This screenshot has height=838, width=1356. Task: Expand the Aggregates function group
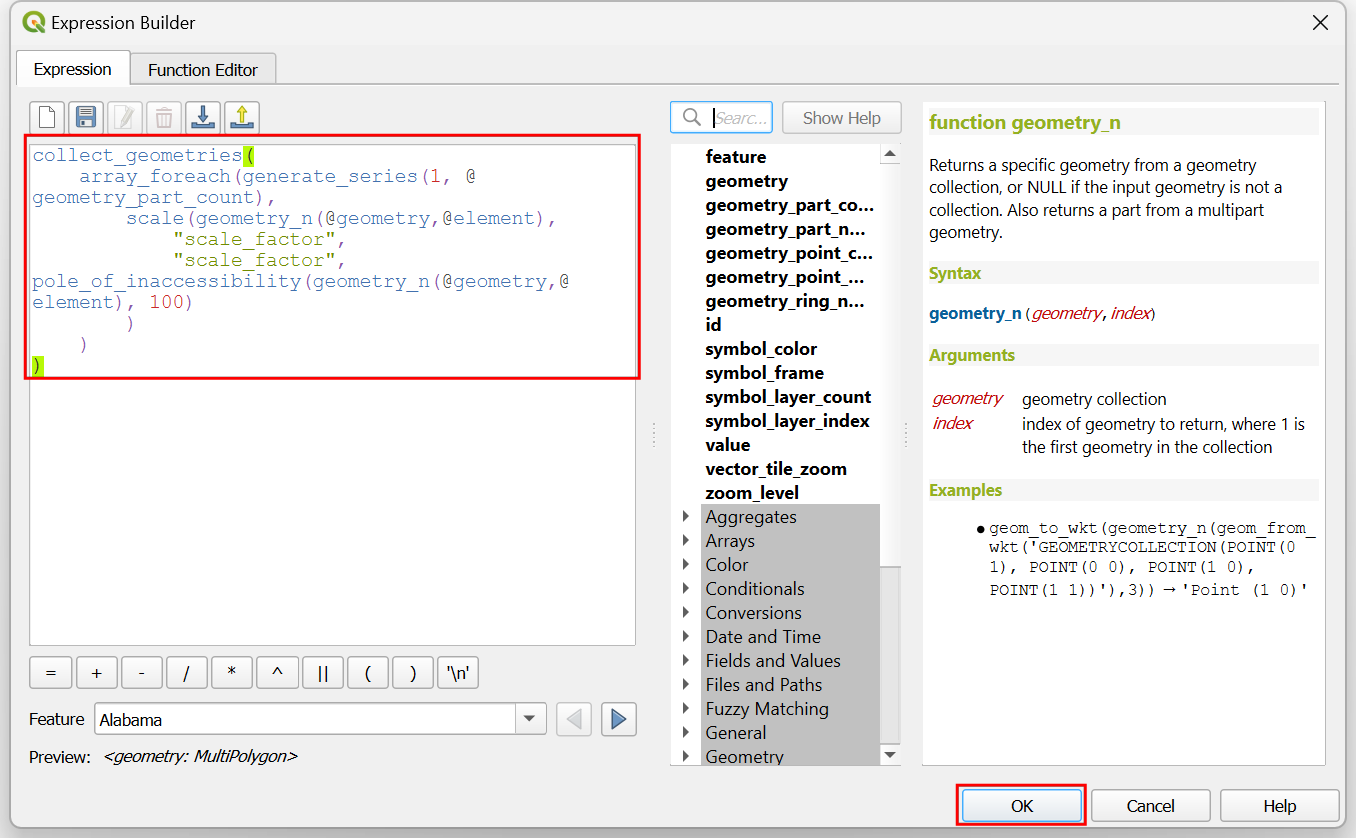click(686, 517)
